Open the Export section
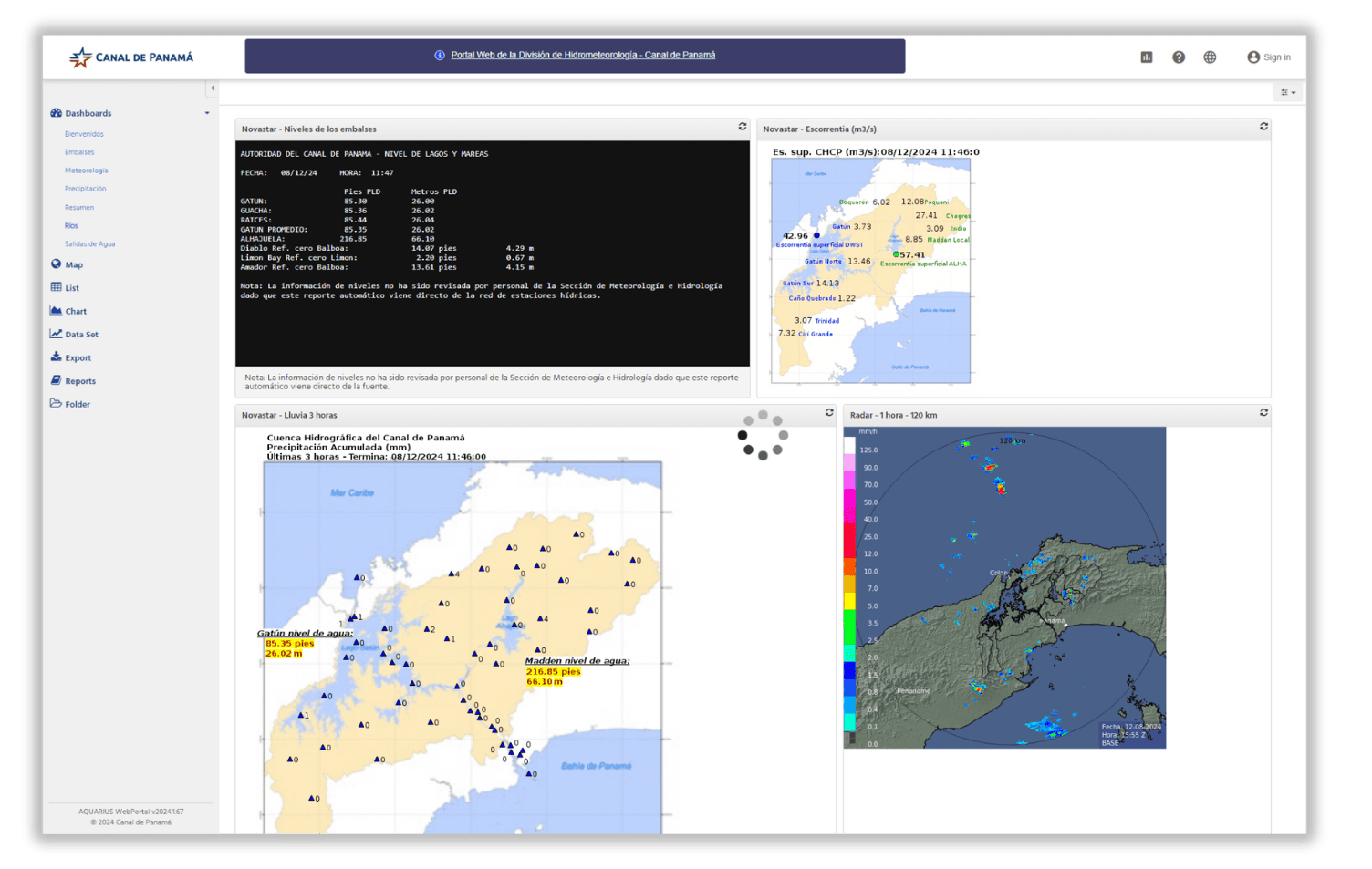This screenshot has width=1372, height=869. coord(78,358)
